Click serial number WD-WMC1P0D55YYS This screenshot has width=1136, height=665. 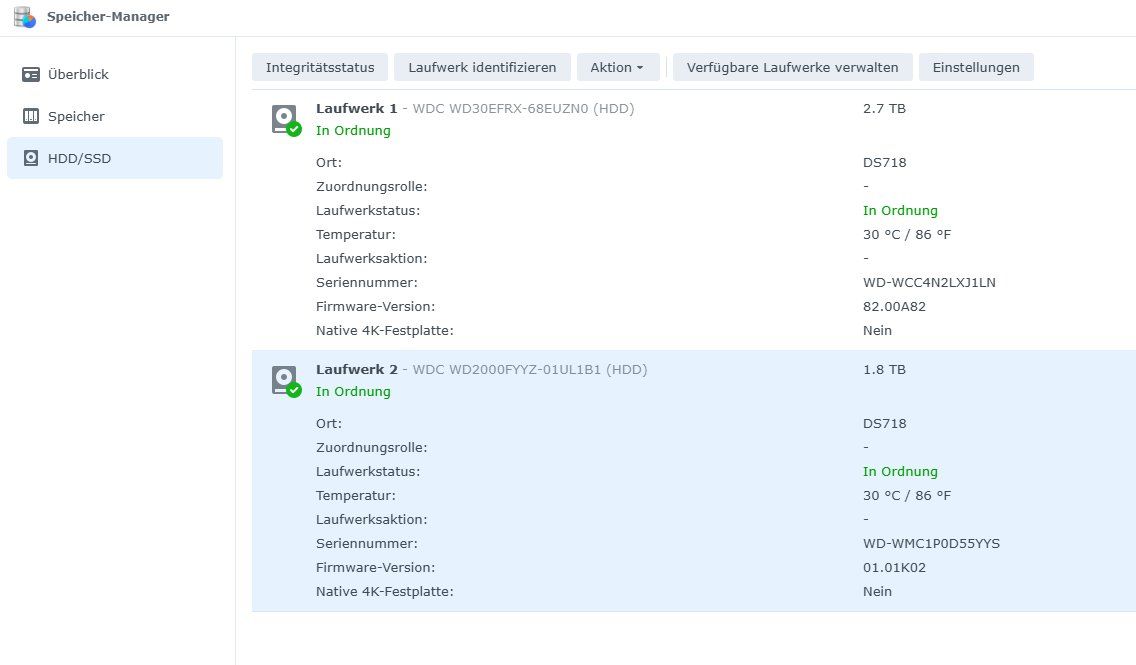point(931,543)
